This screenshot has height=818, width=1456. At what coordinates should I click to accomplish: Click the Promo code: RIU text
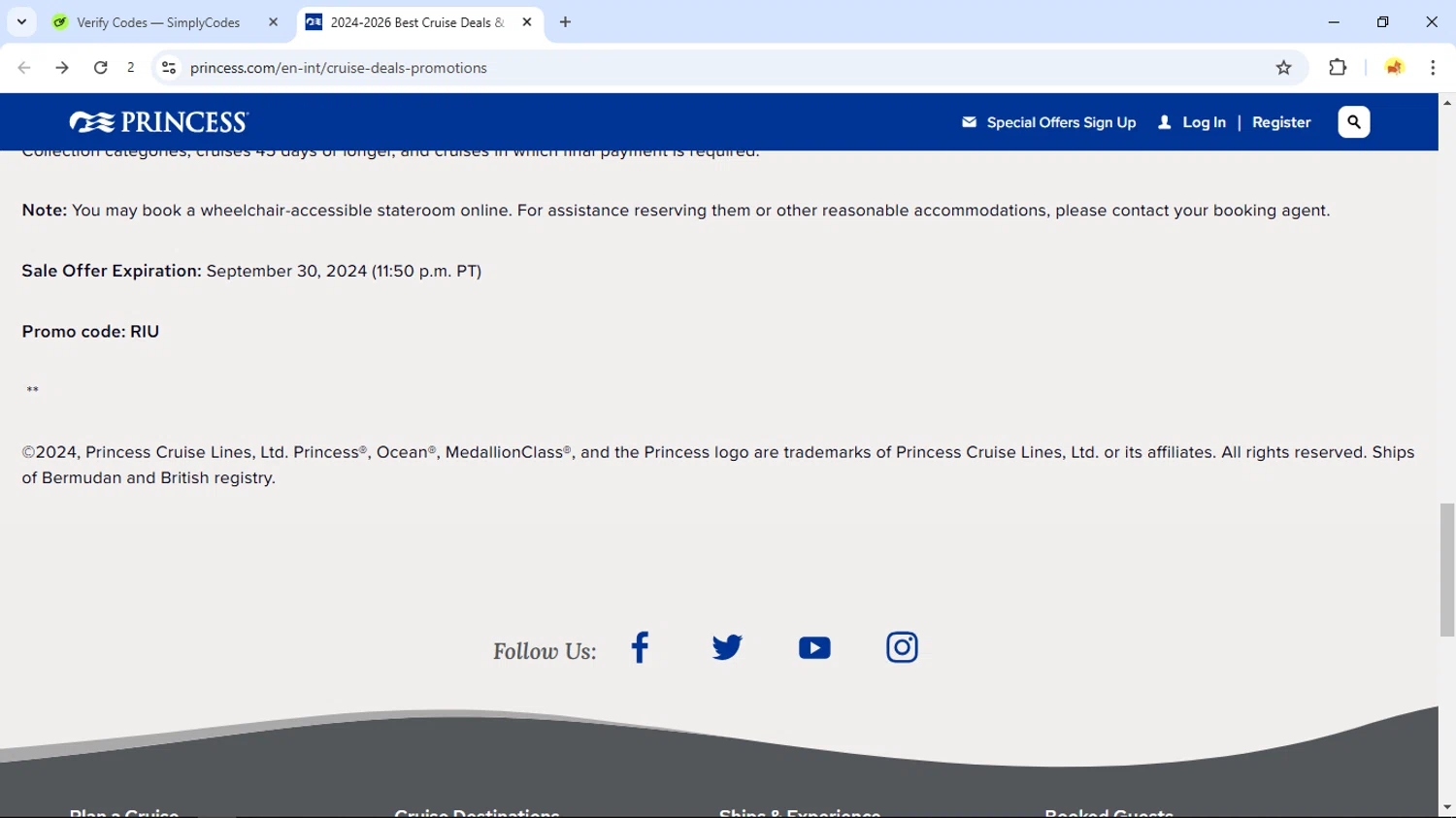tap(90, 332)
